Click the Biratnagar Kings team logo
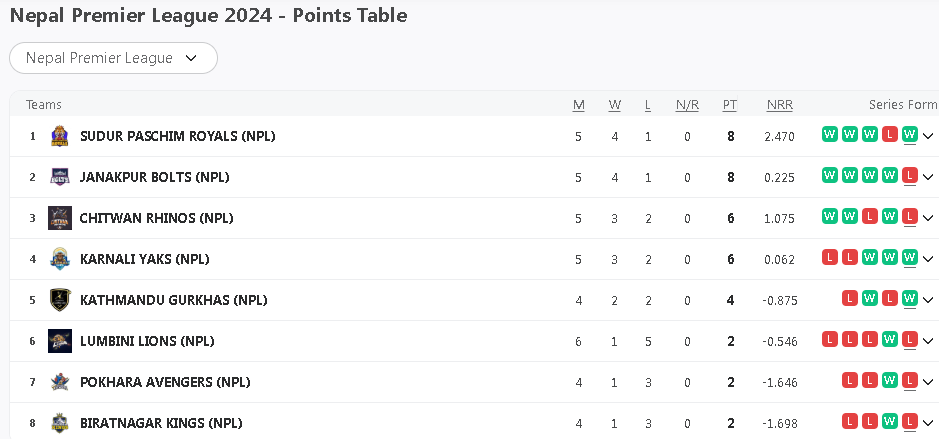 click(x=60, y=423)
